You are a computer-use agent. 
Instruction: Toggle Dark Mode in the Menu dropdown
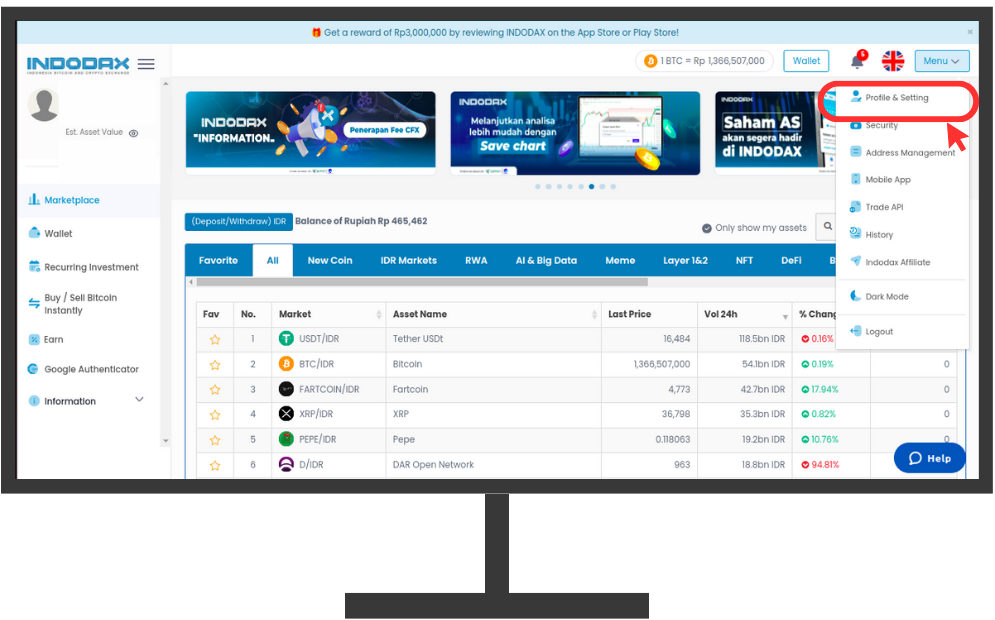click(x=879, y=296)
